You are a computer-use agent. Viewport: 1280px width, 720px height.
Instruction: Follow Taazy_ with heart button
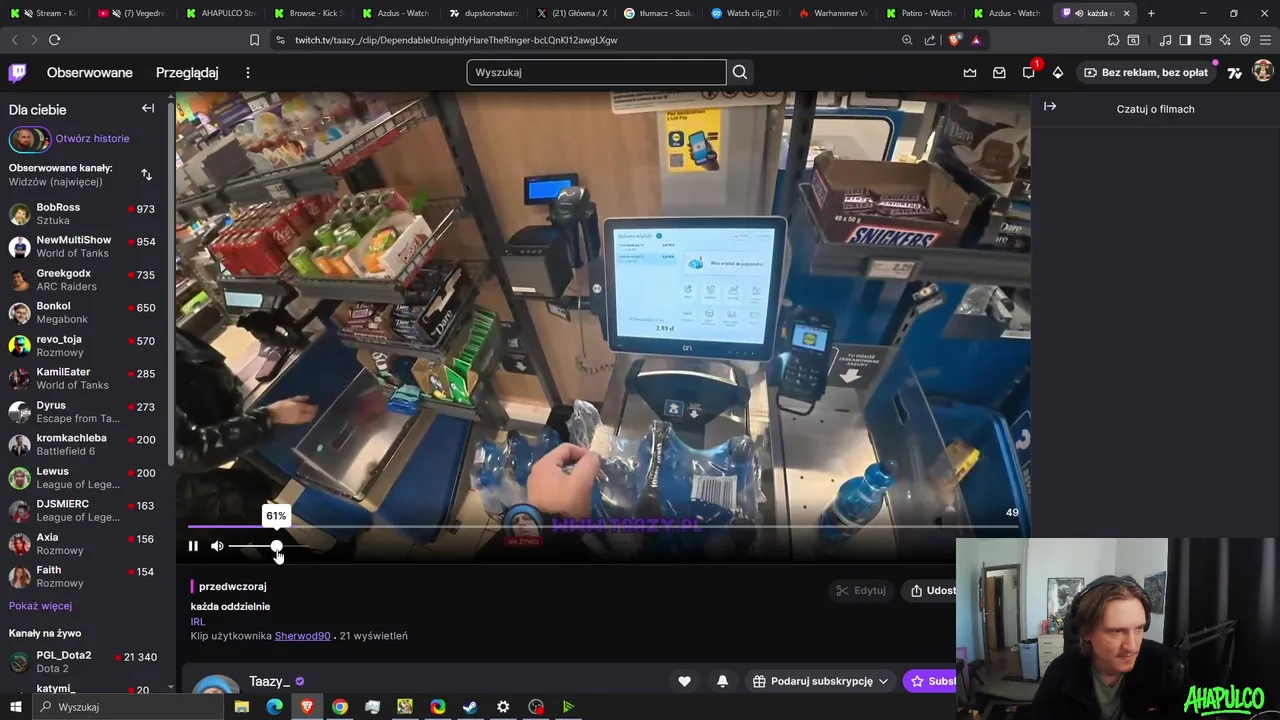684,681
